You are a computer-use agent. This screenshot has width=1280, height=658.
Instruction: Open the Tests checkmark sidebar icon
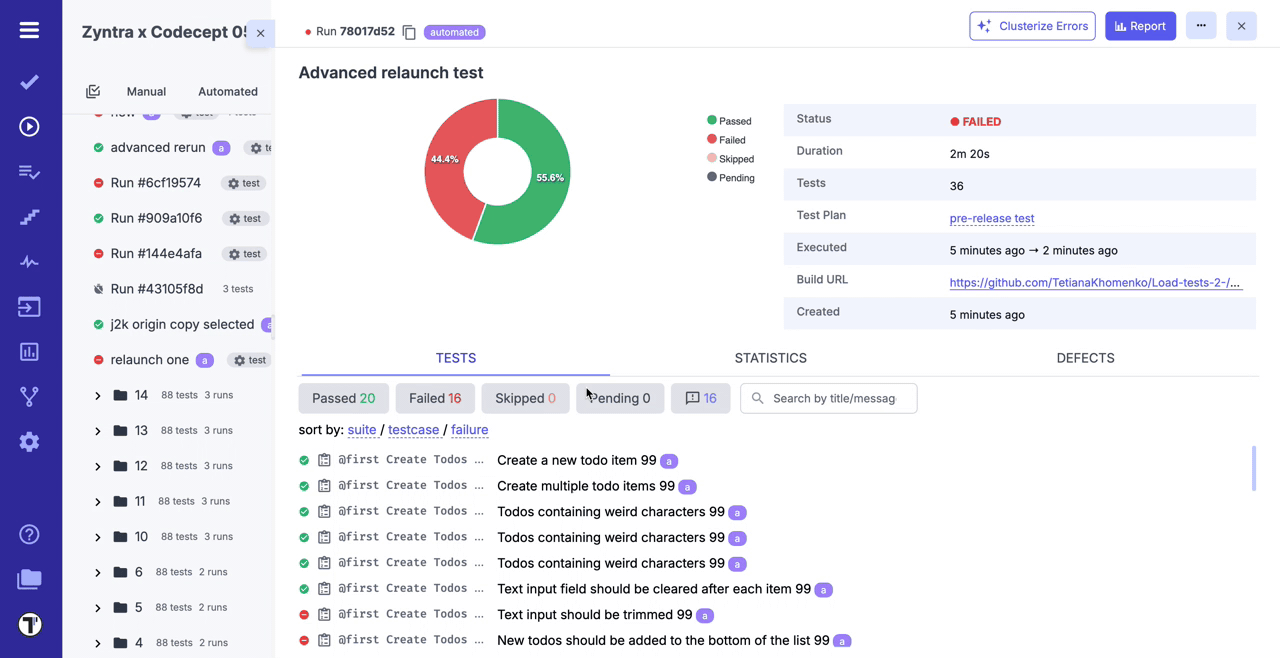tap(29, 82)
